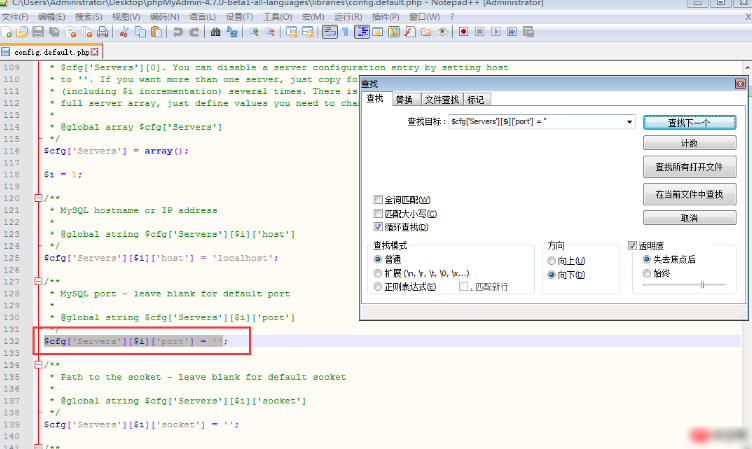The height and width of the screenshot is (449, 752).
Task: Toggle synchronized vertical scrolling icon
Action: (292, 32)
